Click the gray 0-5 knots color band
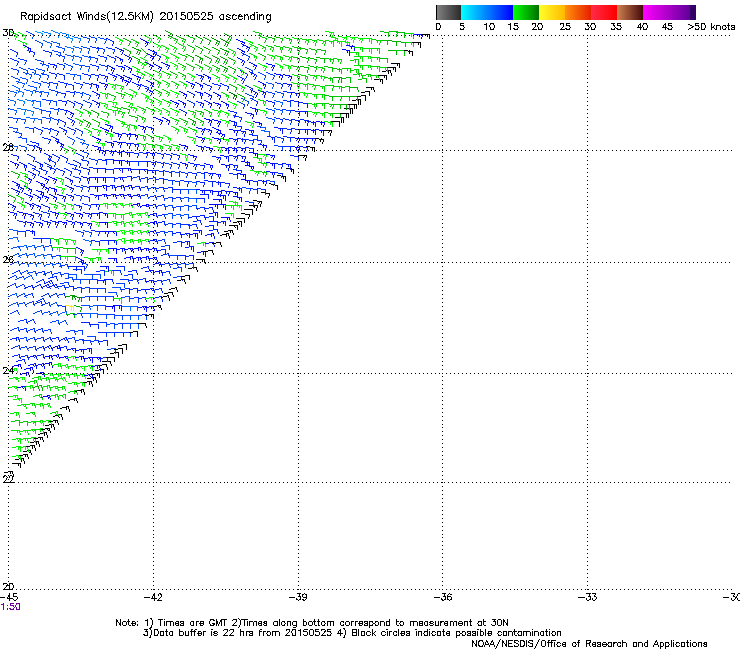Screen dimensions: 740x650 pos(448,12)
